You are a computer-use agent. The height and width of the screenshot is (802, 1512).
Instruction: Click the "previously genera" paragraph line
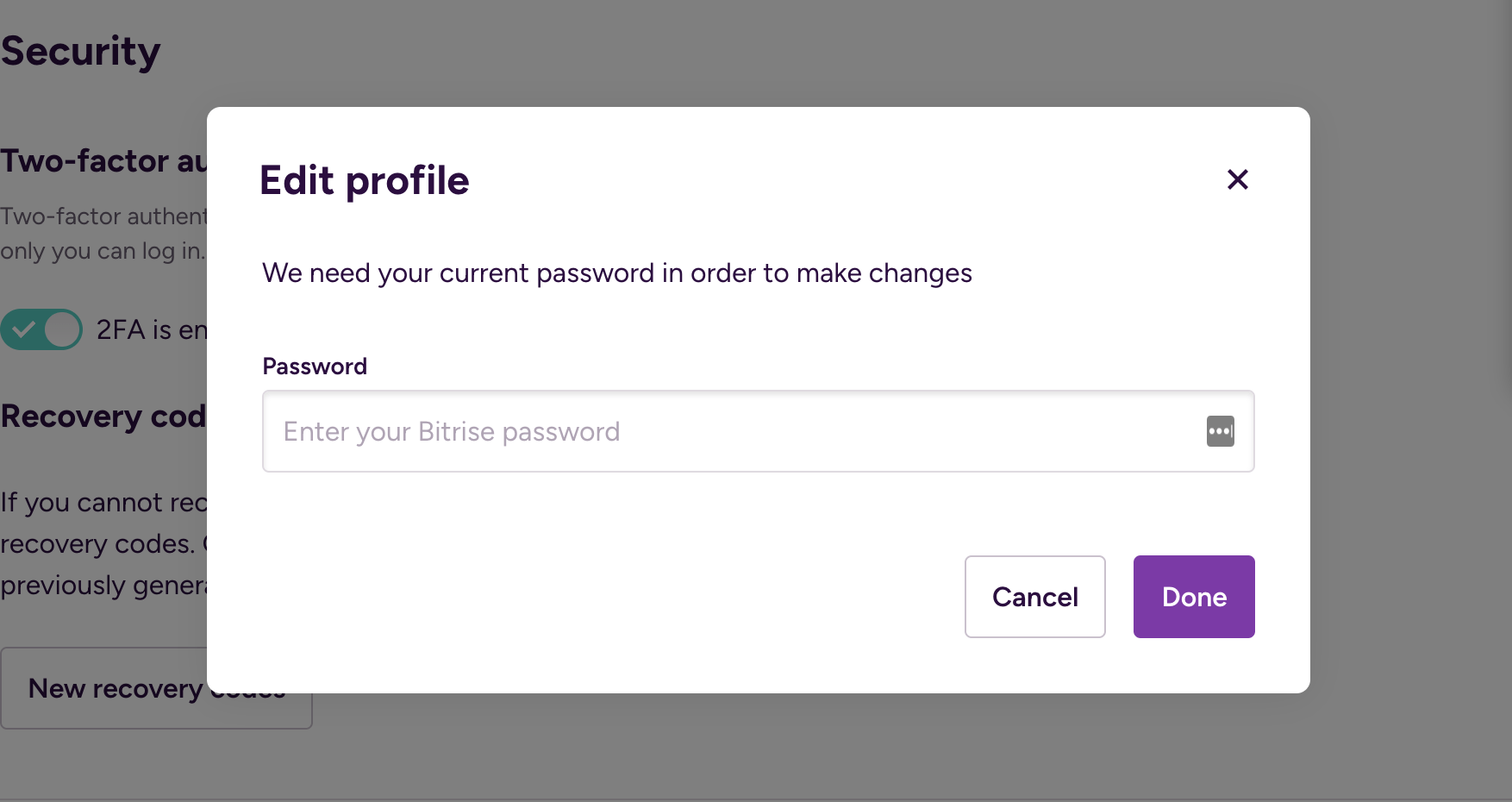pos(103,586)
